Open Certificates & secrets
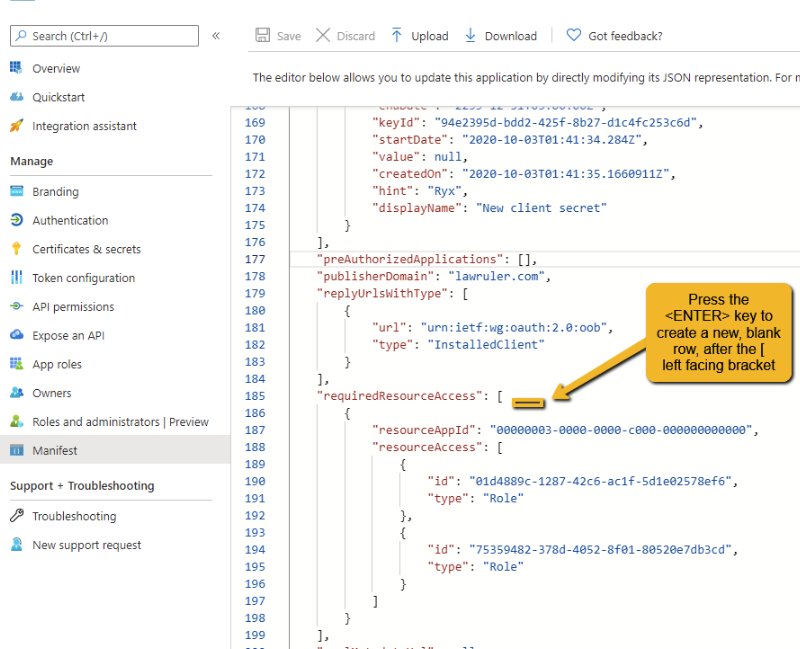The image size is (800, 649). pos(86,249)
